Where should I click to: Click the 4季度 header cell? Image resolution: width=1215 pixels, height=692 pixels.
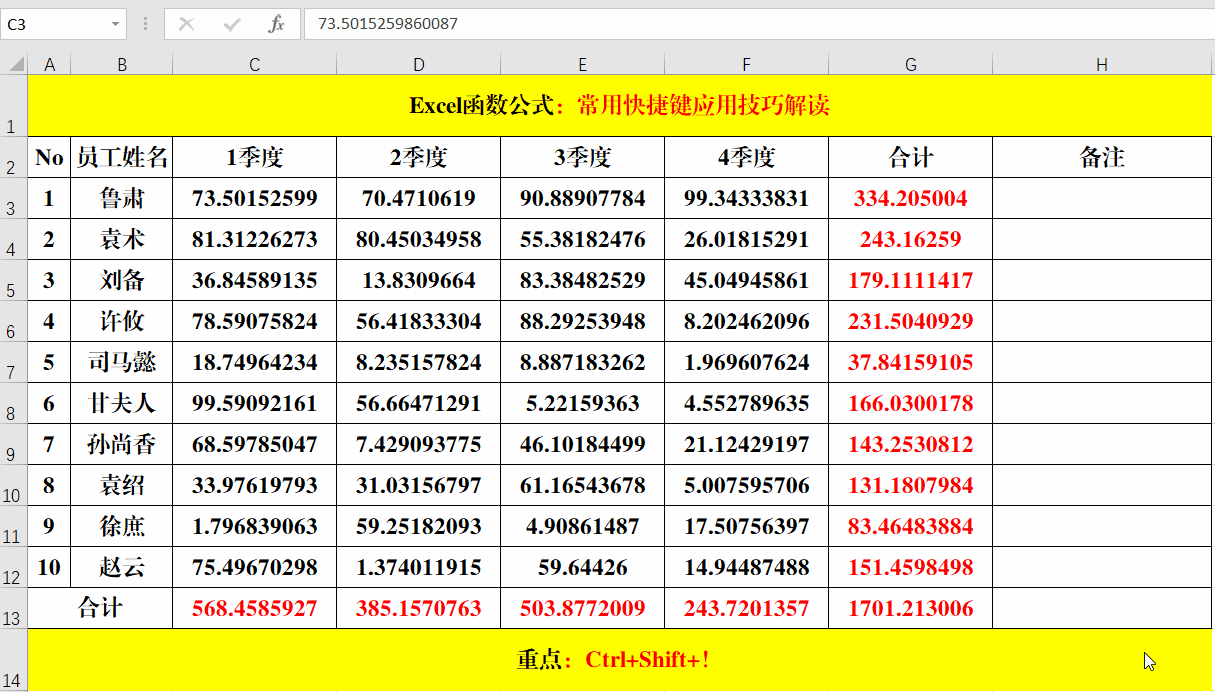click(747, 157)
